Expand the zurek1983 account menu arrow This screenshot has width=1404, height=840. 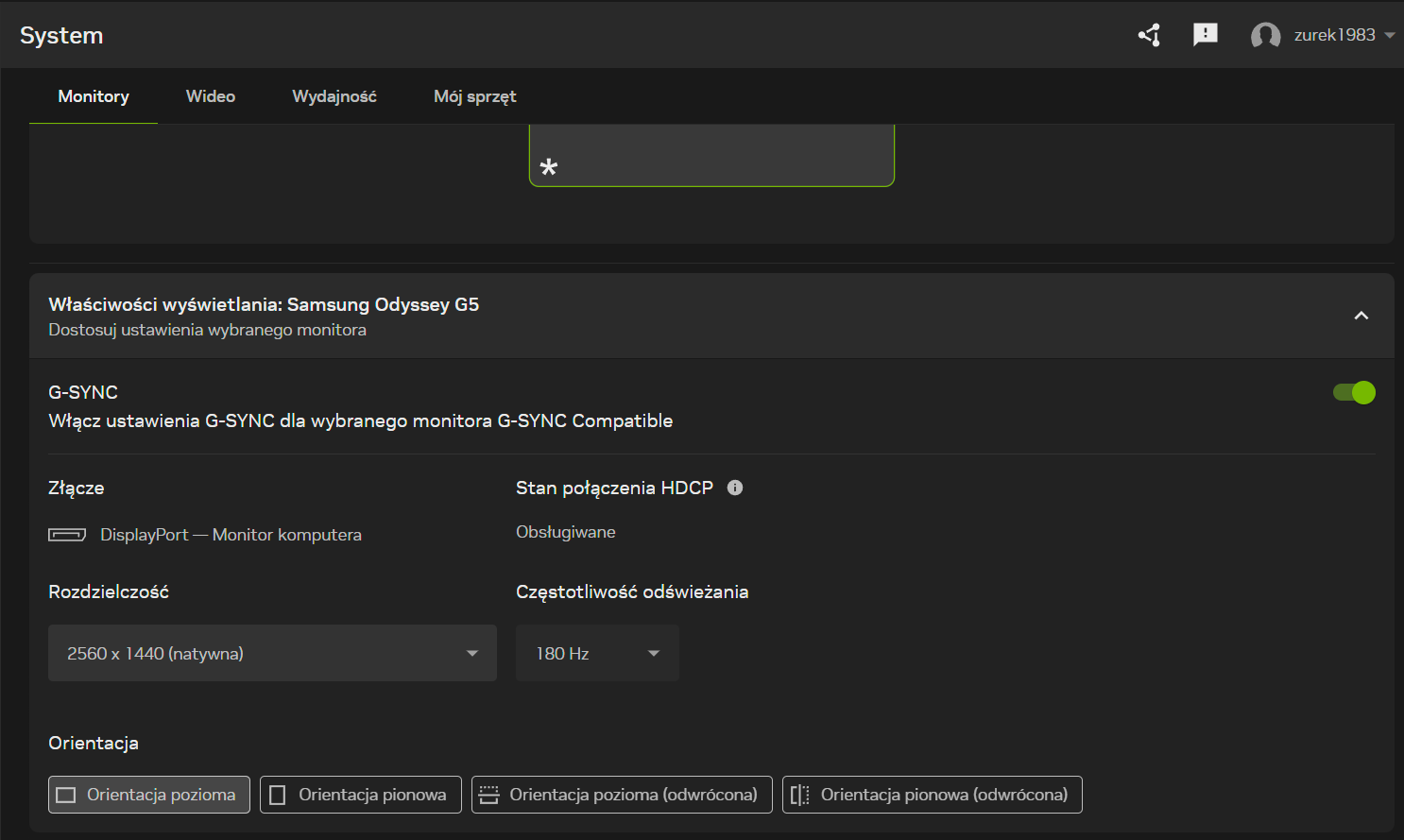coord(1390,36)
